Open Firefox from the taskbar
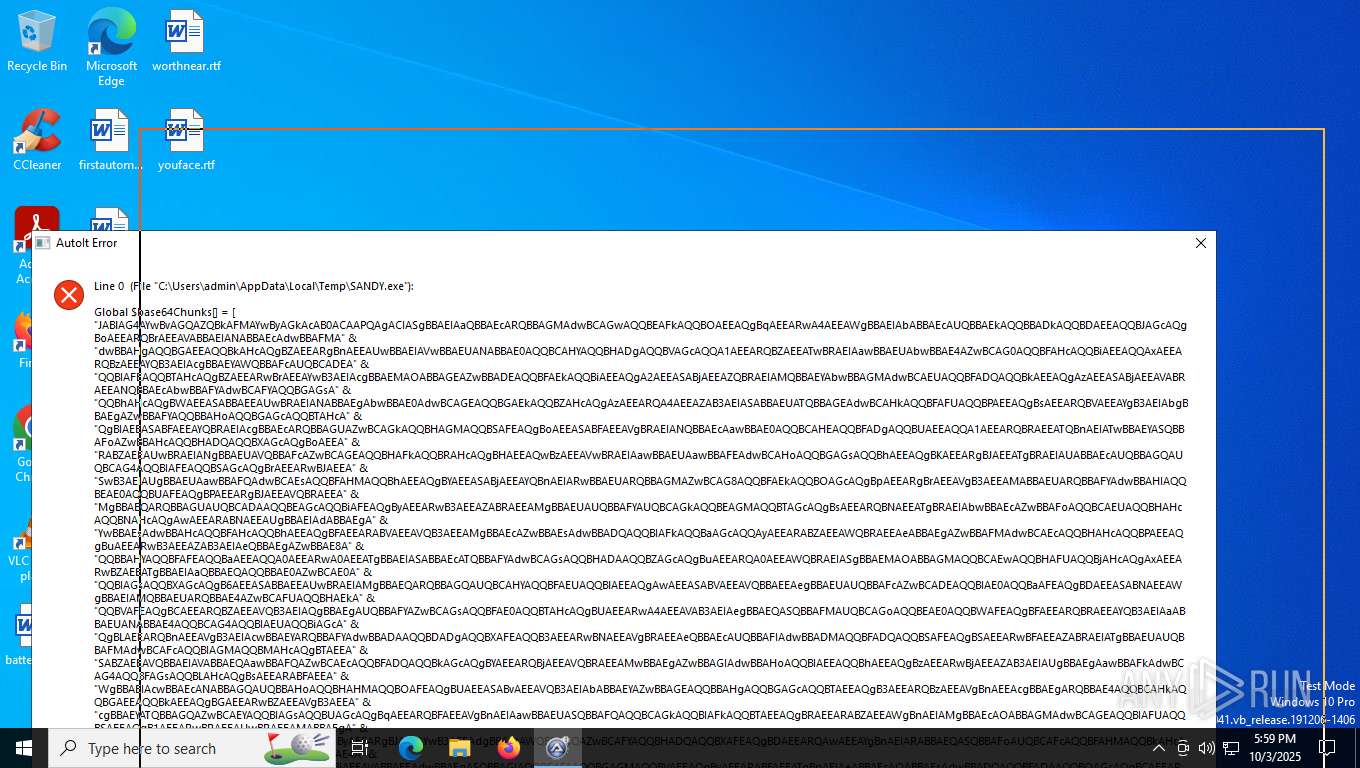1360x768 pixels. [509, 748]
